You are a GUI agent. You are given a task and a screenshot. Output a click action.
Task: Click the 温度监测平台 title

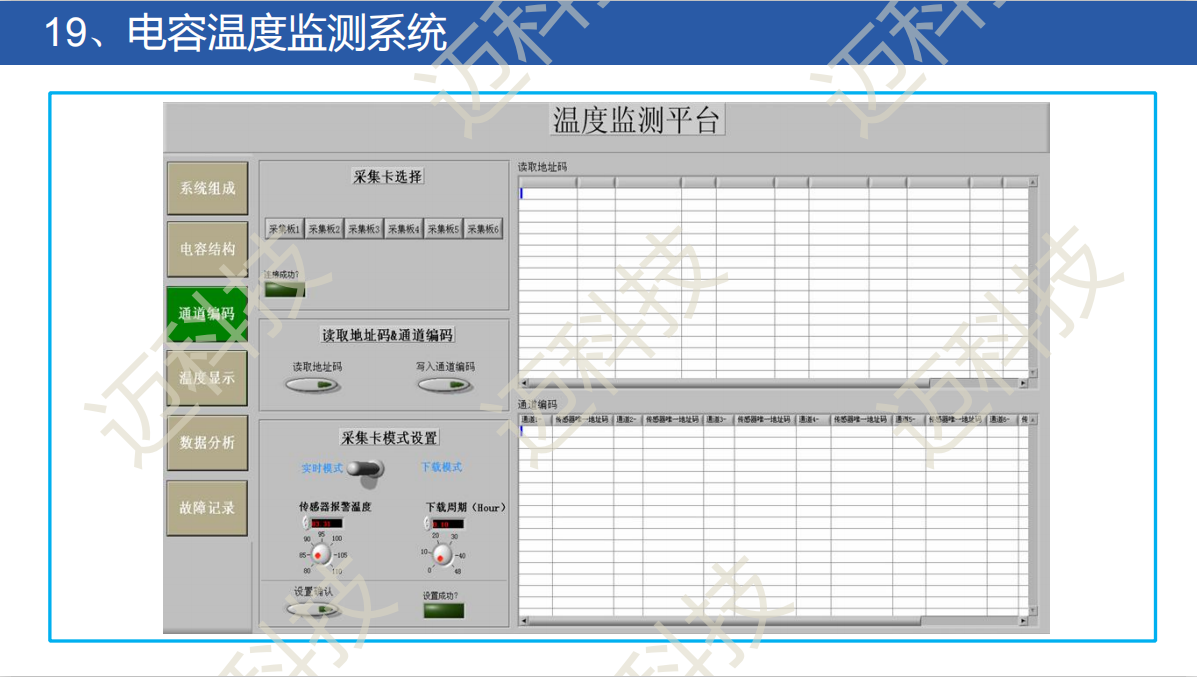(x=637, y=121)
